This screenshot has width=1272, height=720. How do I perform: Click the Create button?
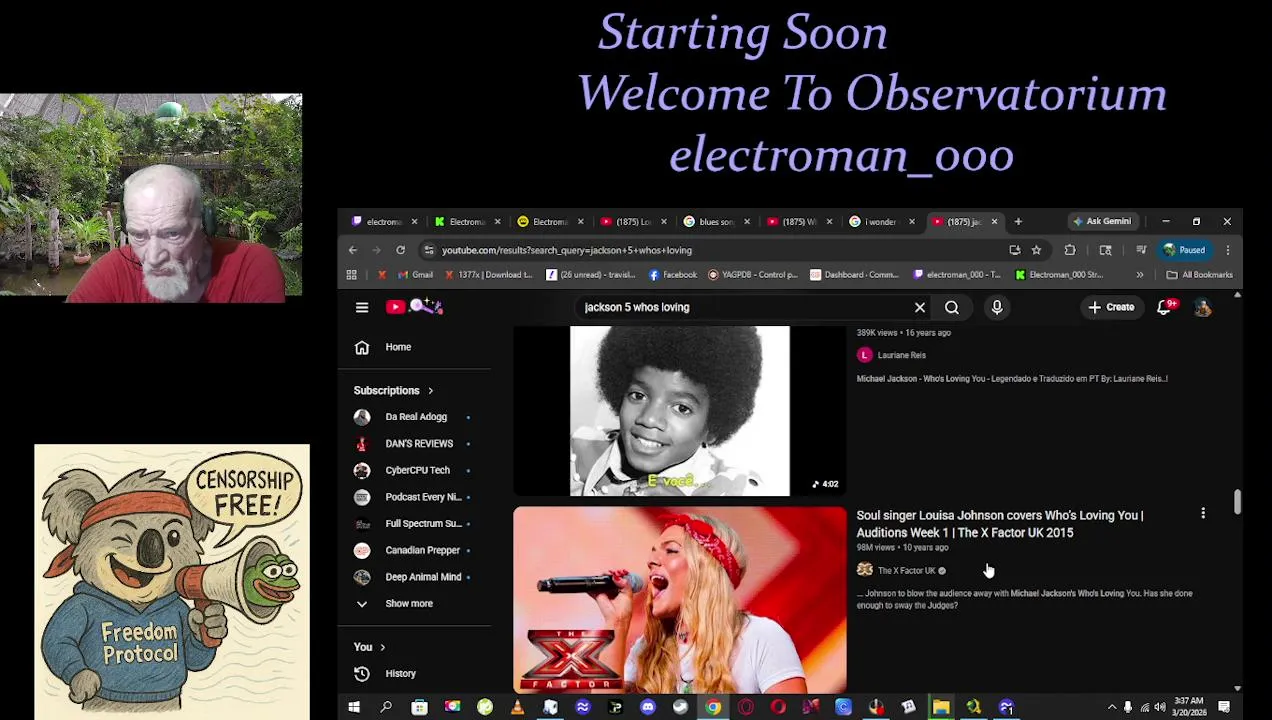click(1111, 308)
